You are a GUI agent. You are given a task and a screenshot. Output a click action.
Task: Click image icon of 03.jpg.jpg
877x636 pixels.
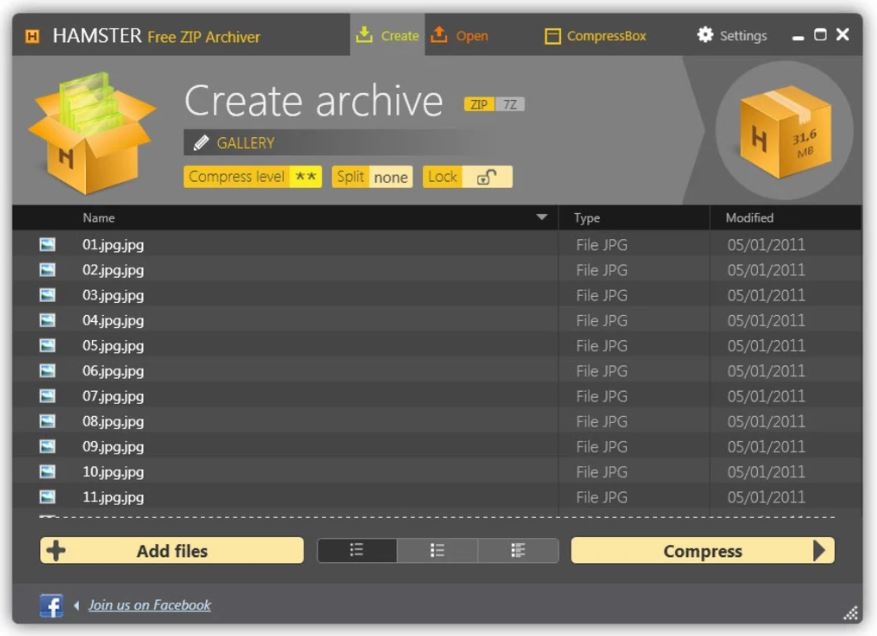coord(48,295)
